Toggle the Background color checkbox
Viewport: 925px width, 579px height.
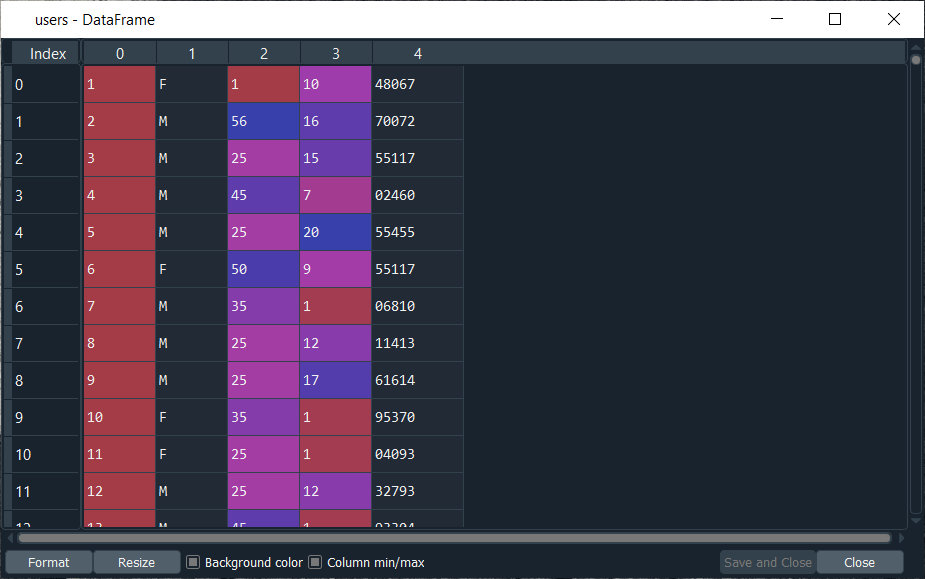194,562
